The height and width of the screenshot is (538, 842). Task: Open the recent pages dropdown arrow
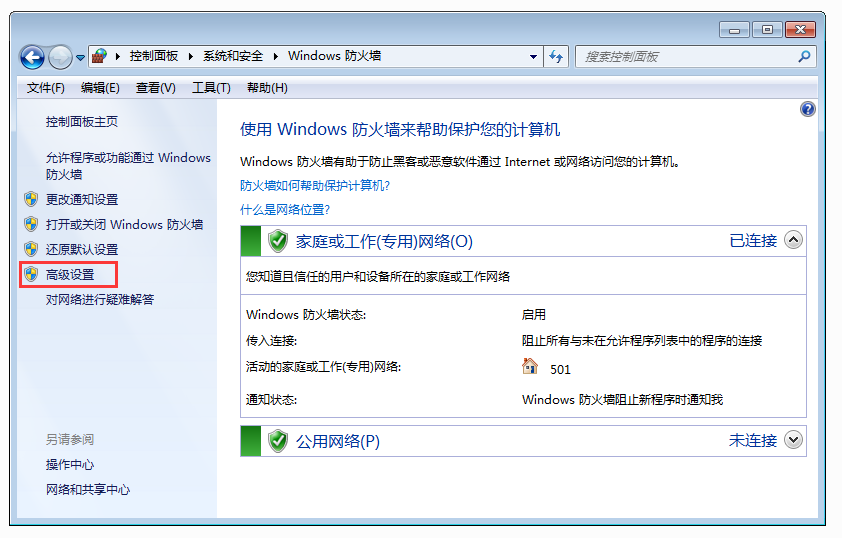pos(81,57)
